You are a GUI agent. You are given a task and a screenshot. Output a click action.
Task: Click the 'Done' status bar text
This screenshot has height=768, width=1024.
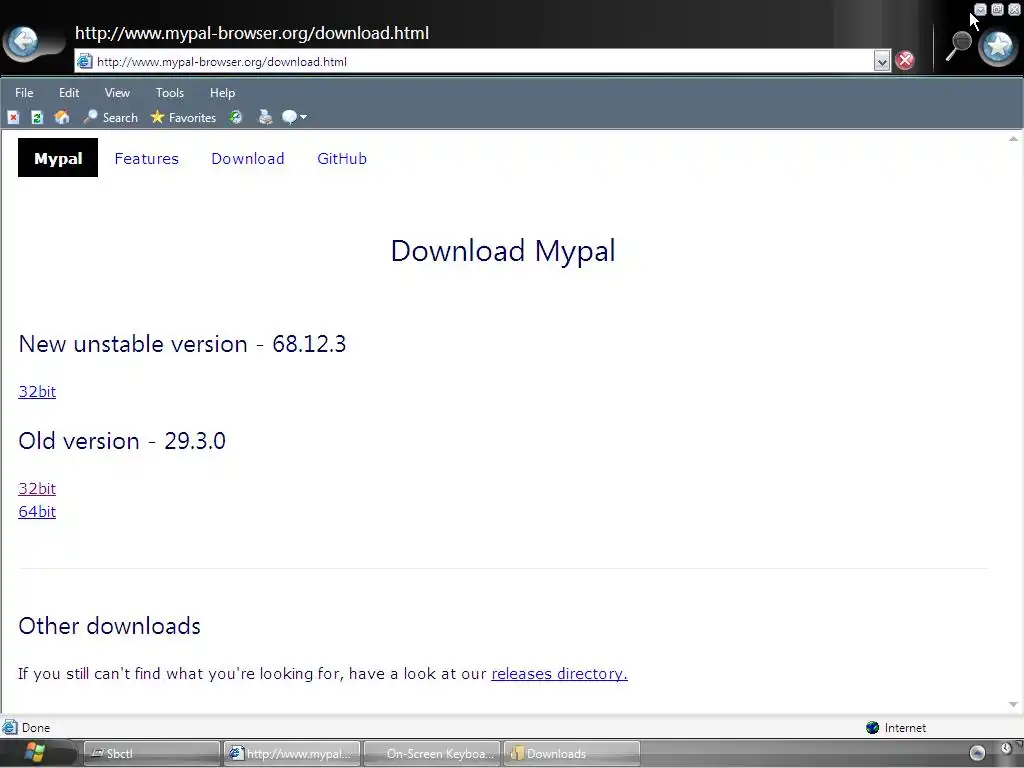coord(36,728)
